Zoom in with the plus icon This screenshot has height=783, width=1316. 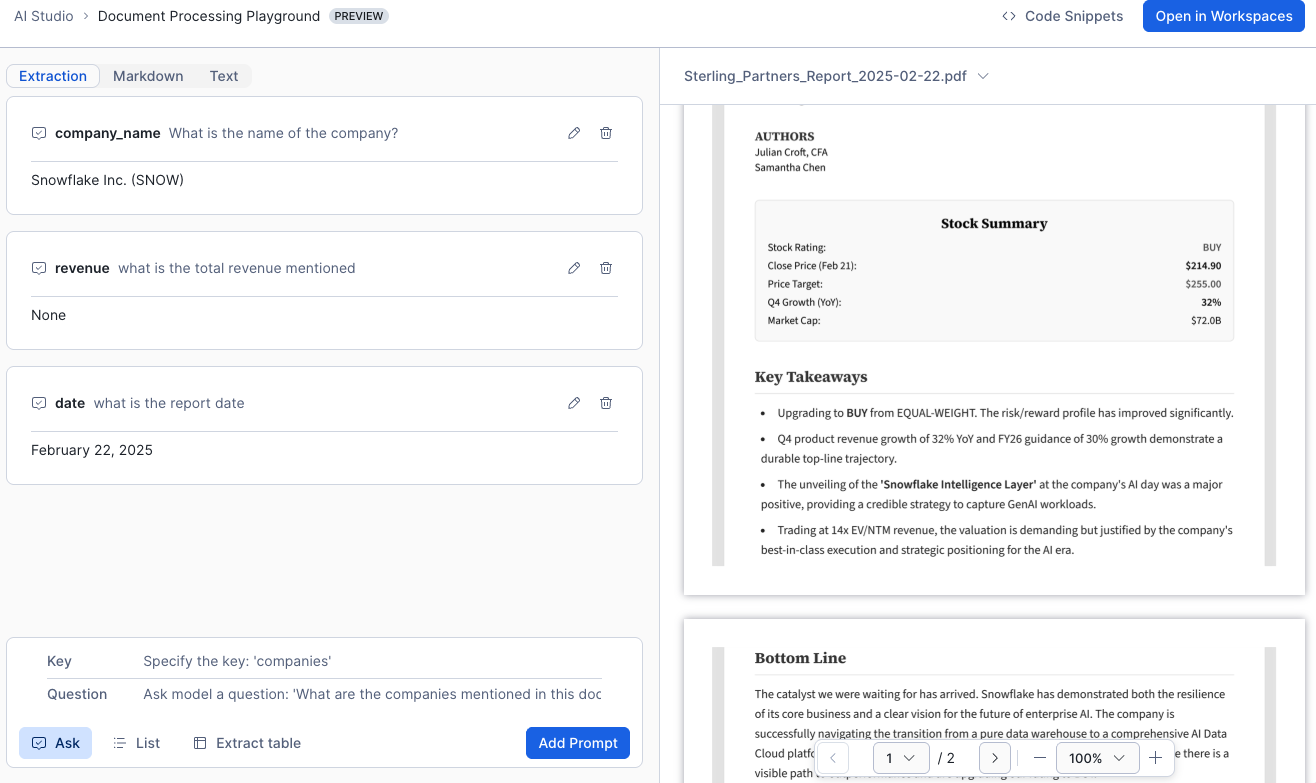pos(1155,758)
